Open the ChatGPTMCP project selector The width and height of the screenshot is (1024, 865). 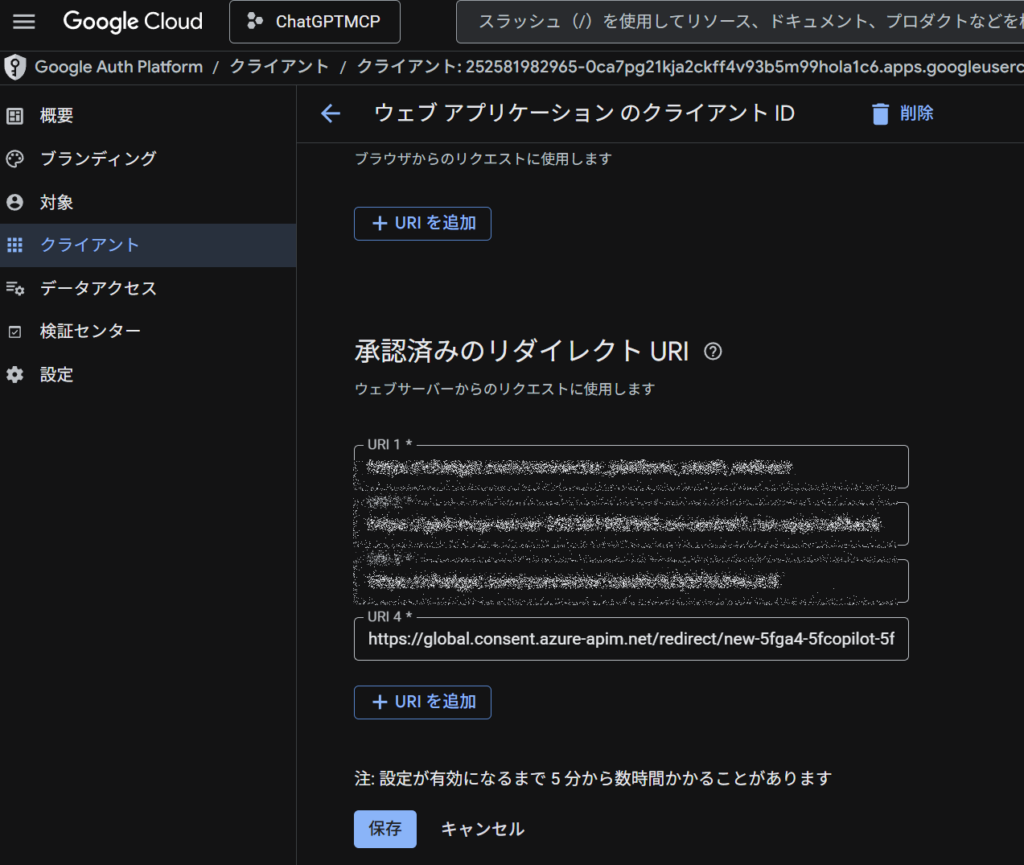pos(314,22)
